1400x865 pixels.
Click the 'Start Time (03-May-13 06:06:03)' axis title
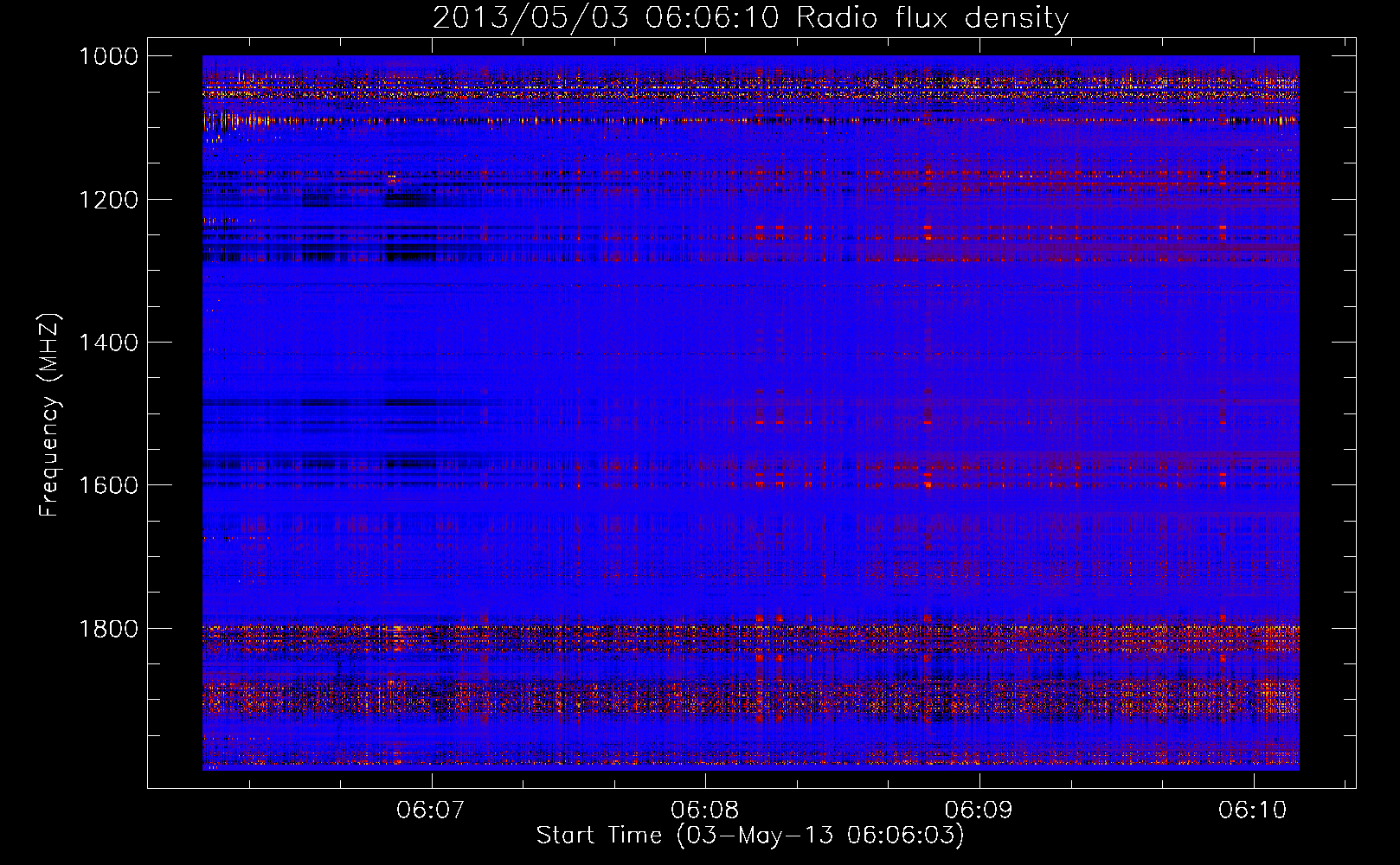(750, 836)
